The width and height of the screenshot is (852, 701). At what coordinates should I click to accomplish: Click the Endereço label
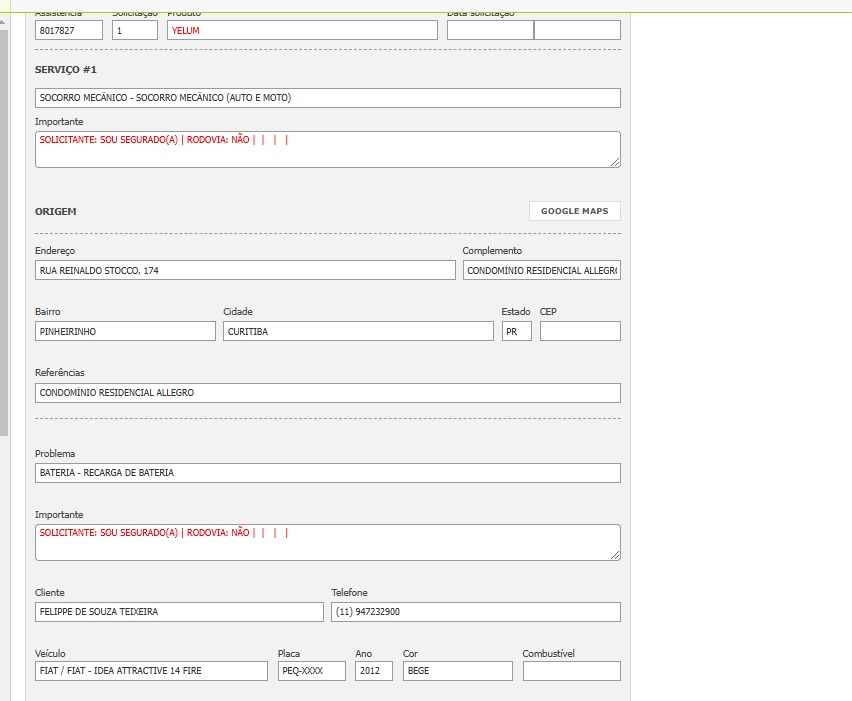click(x=55, y=251)
